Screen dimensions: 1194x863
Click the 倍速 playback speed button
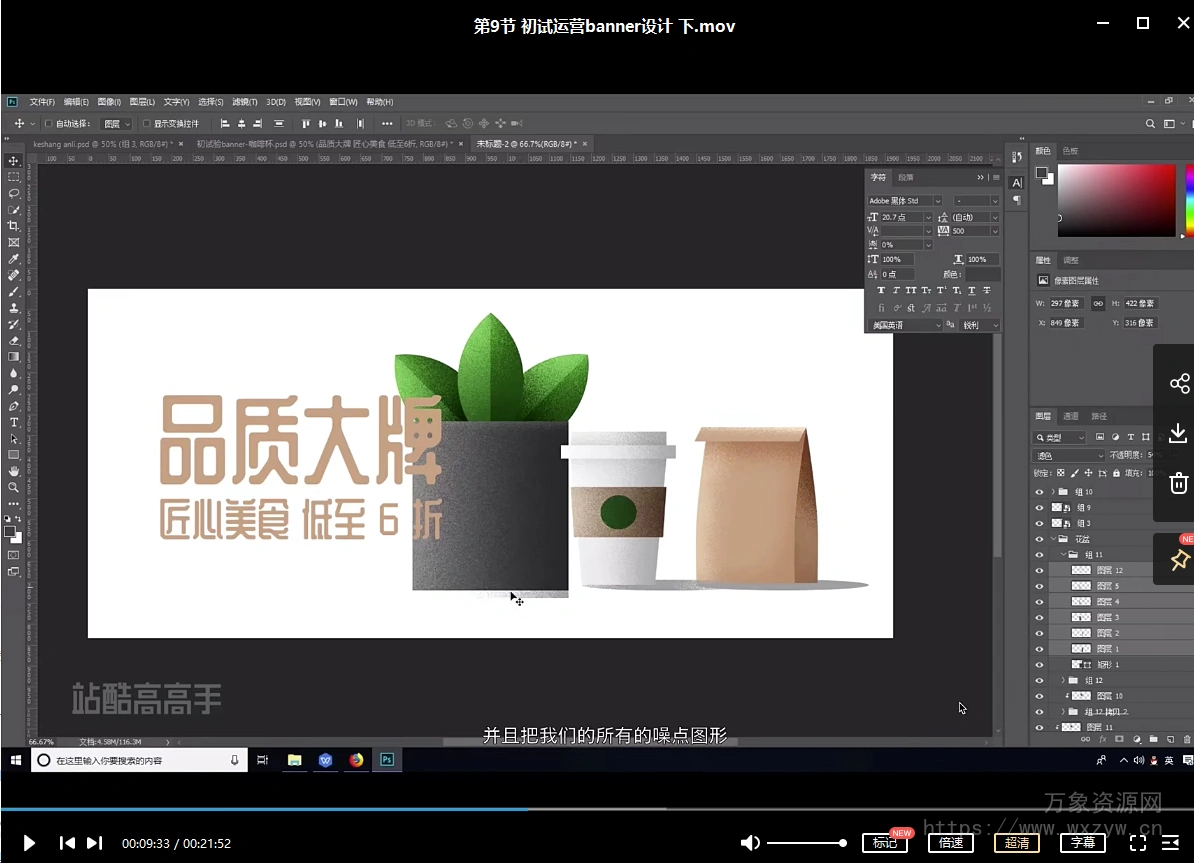950,843
